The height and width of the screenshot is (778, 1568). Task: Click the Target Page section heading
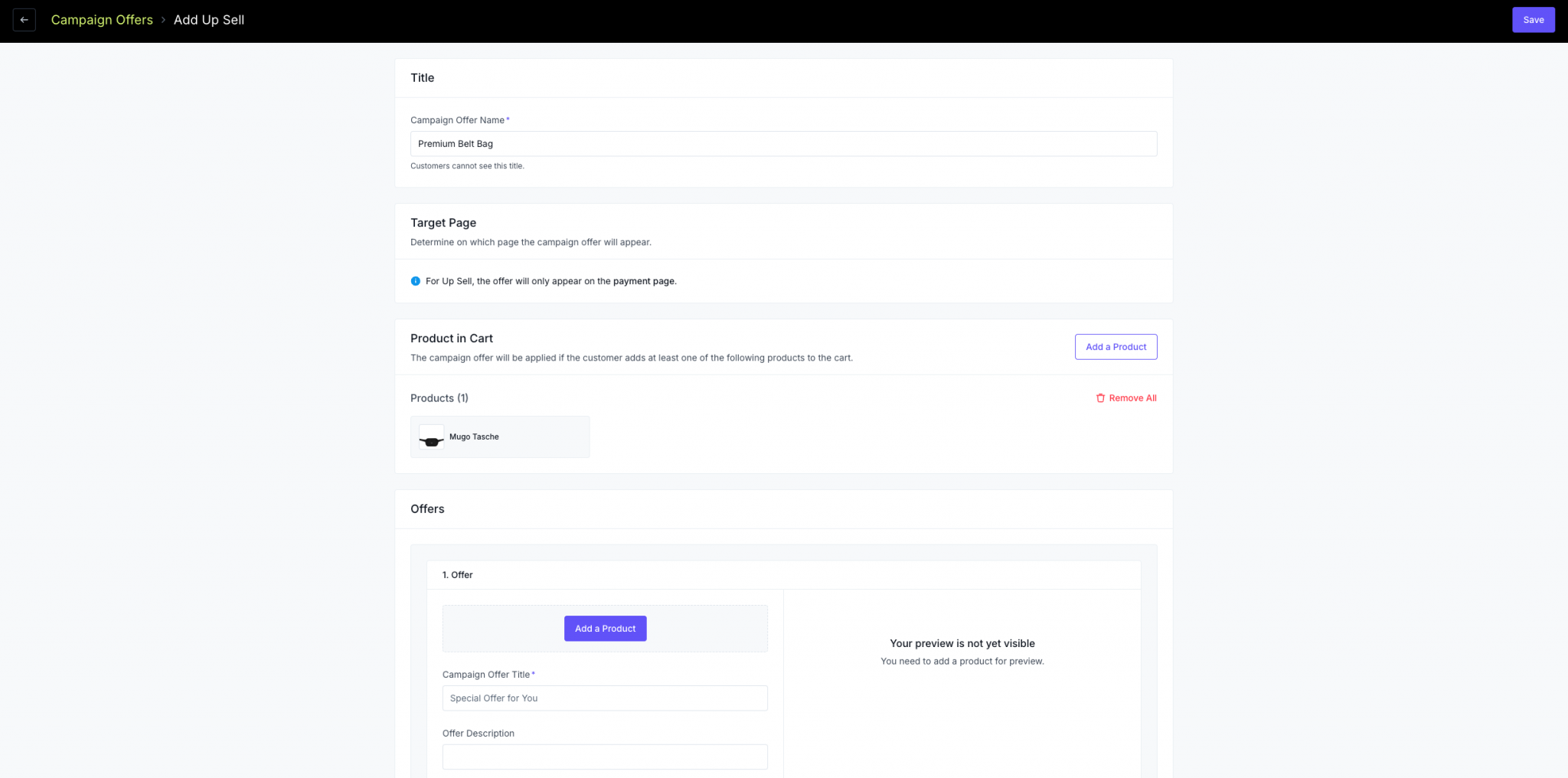(443, 222)
